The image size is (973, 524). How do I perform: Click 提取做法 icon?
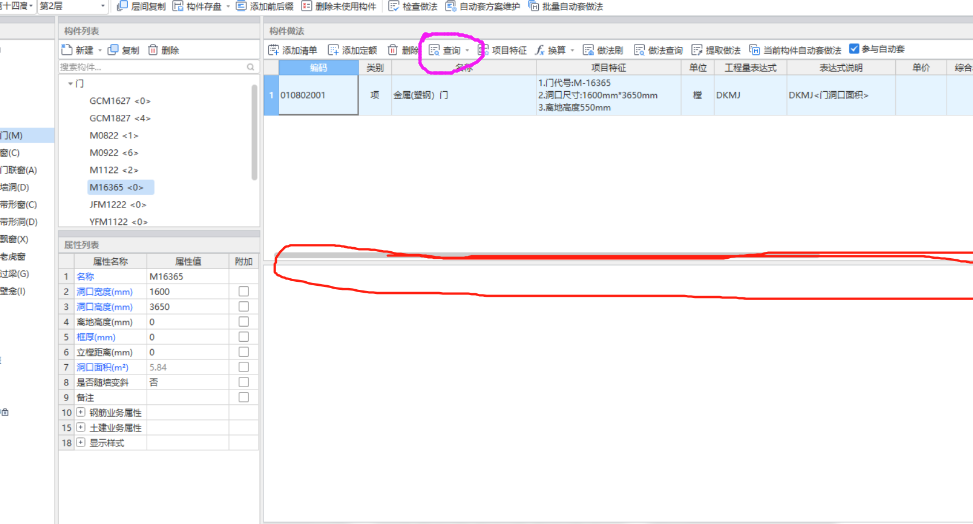click(697, 50)
